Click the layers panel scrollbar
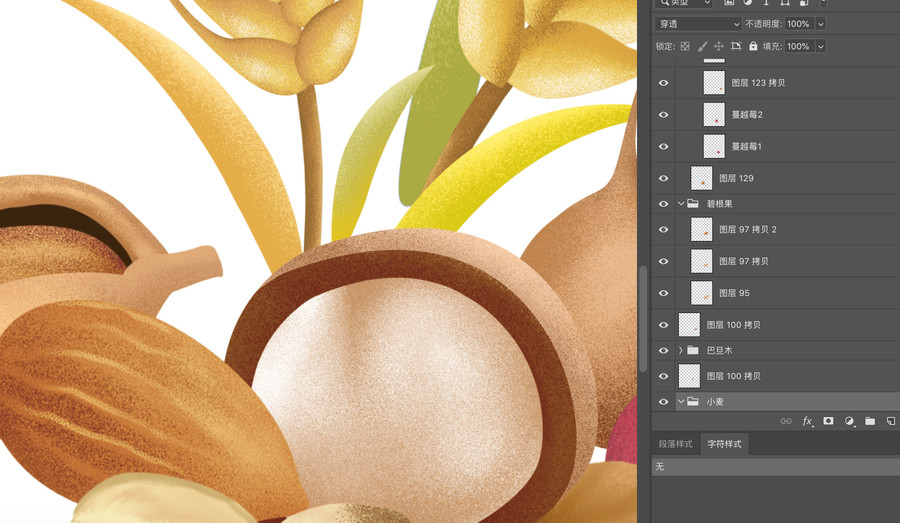Screen dimensions: 900x523 643,319
